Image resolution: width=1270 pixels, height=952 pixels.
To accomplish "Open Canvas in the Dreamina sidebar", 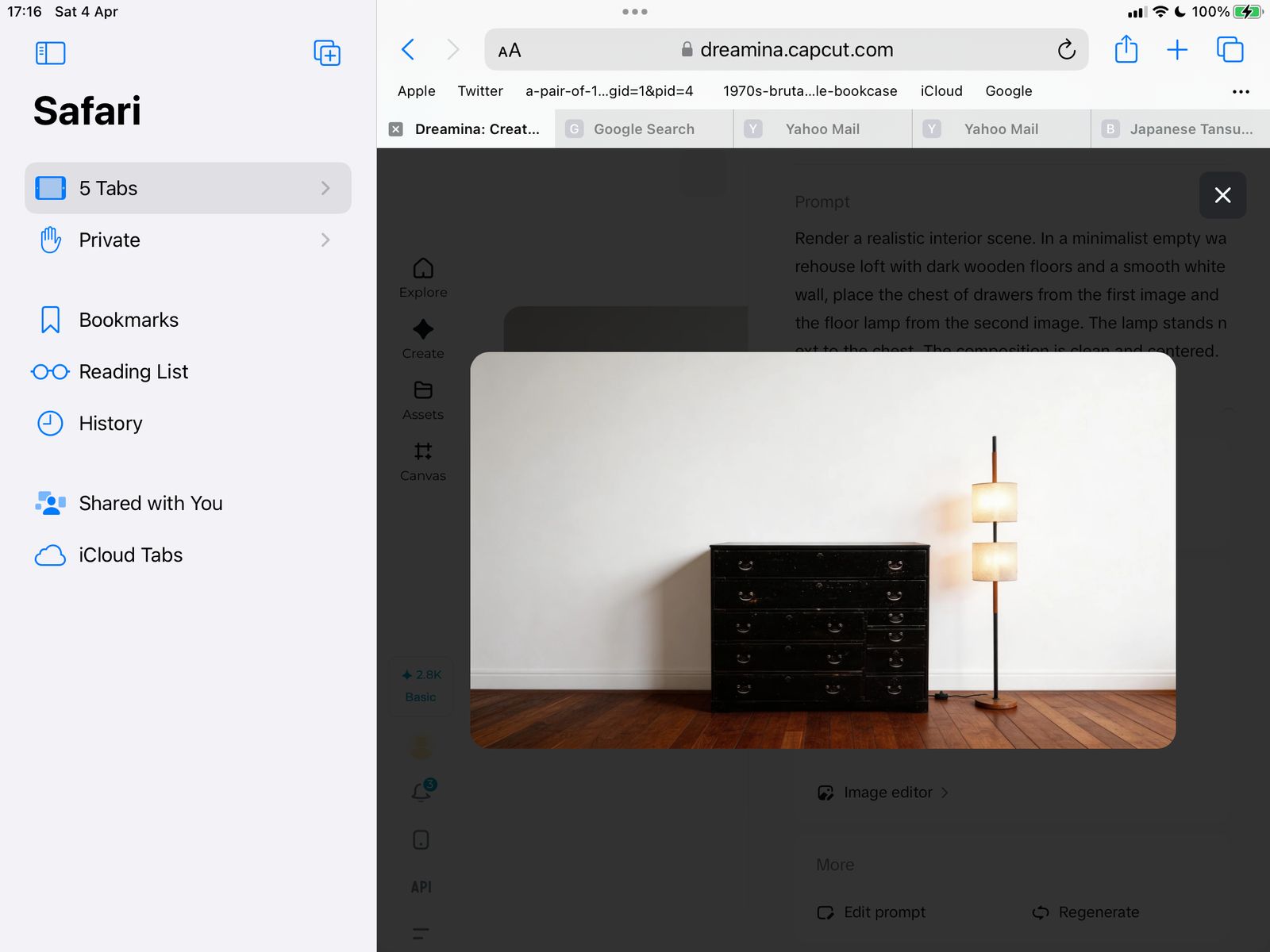I will pyautogui.click(x=423, y=462).
